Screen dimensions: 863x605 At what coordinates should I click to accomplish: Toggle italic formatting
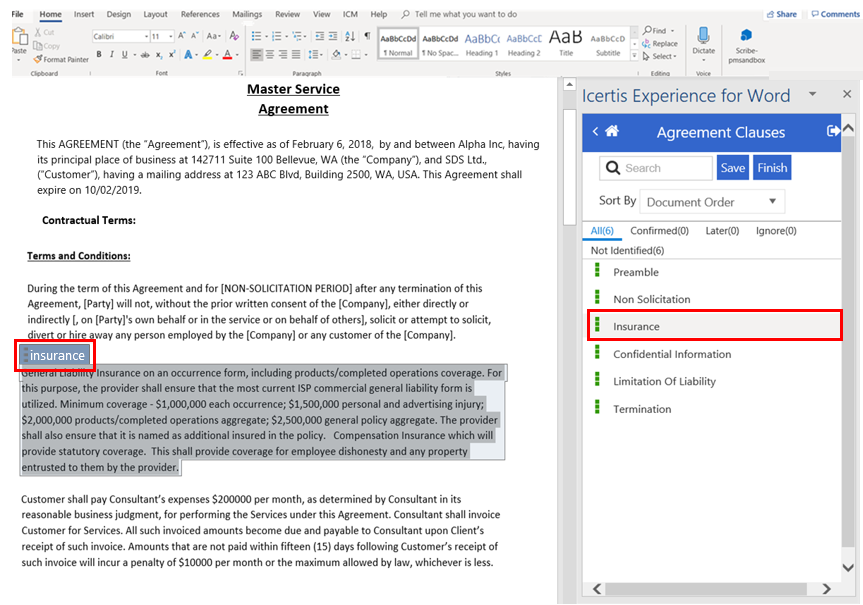tap(112, 55)
